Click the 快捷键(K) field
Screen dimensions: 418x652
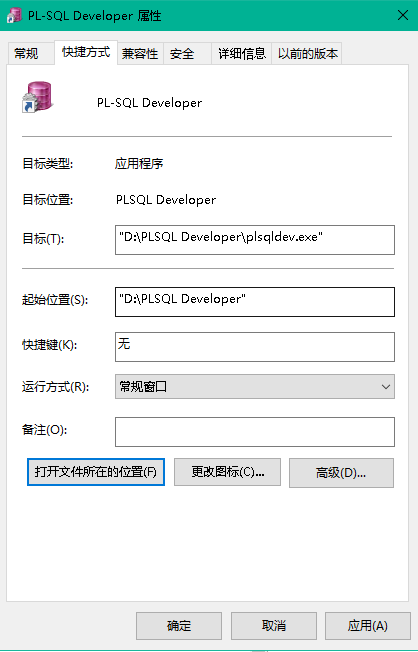pyautogui.click(x=255, y=347)
